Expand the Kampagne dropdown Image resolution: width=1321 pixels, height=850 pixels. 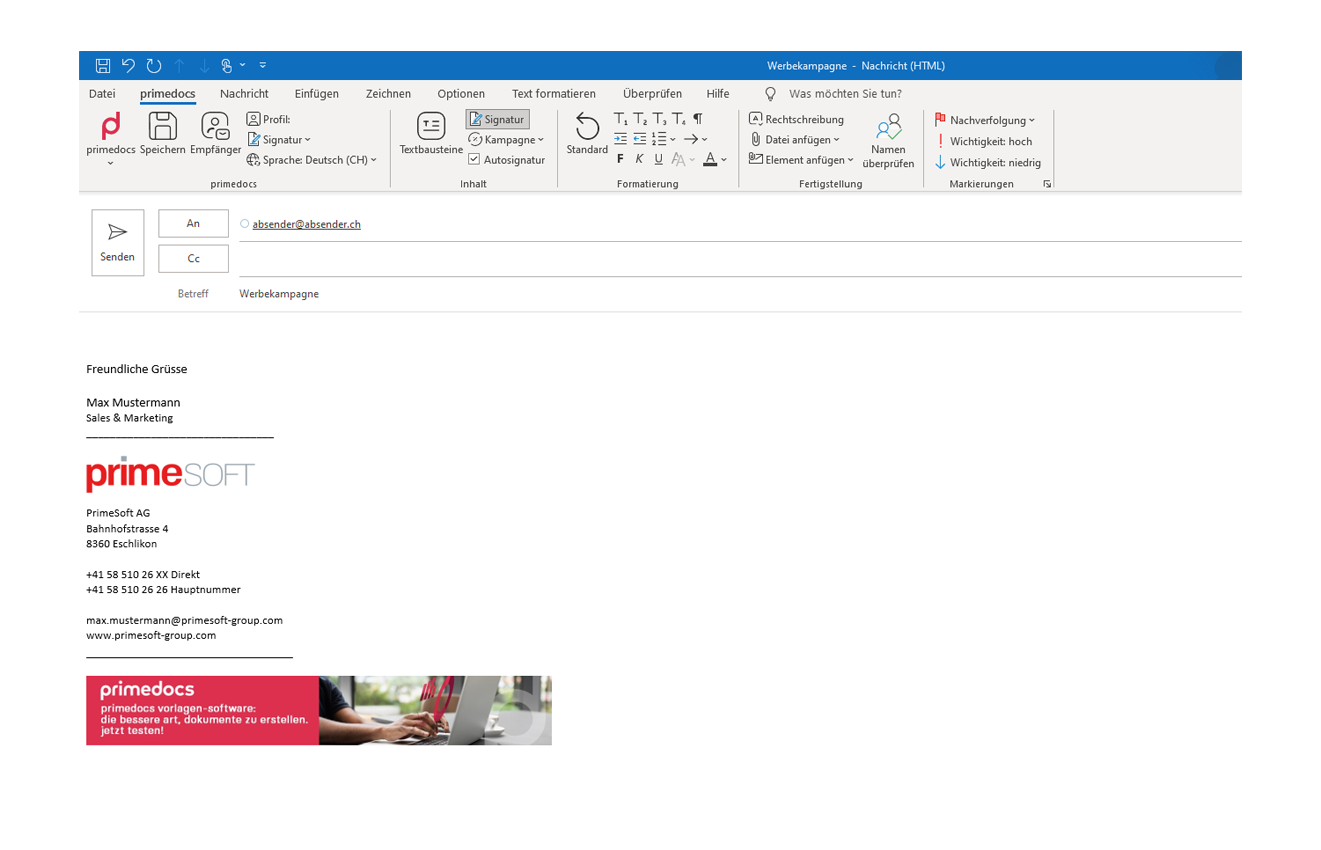(507, 139)
